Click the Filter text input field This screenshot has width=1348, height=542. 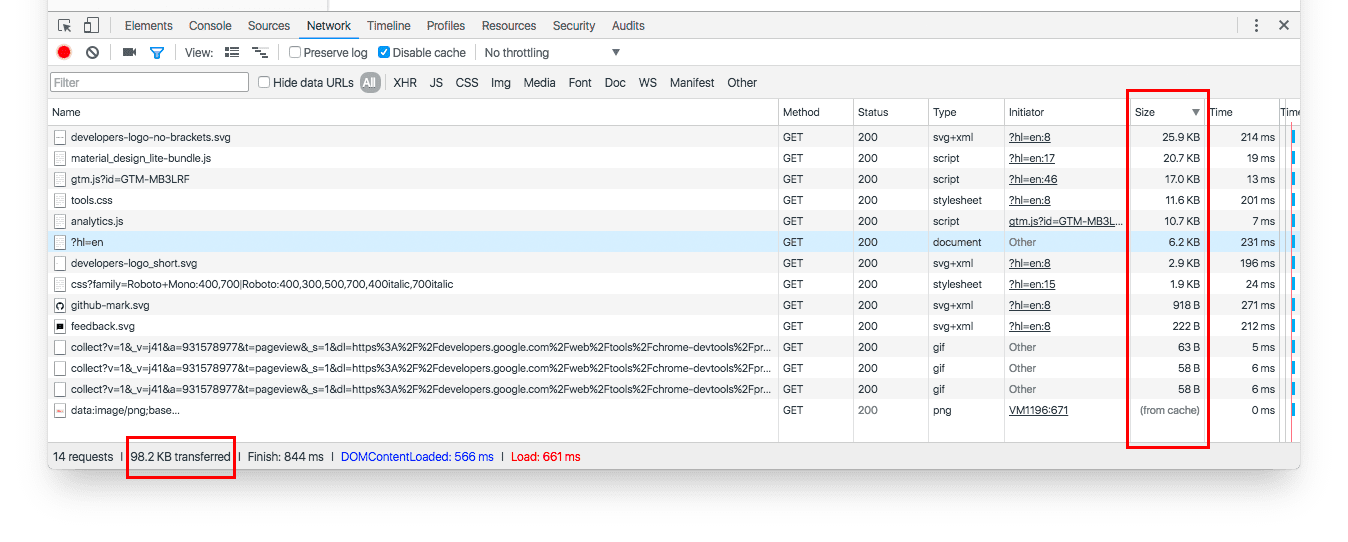point(149,83)
